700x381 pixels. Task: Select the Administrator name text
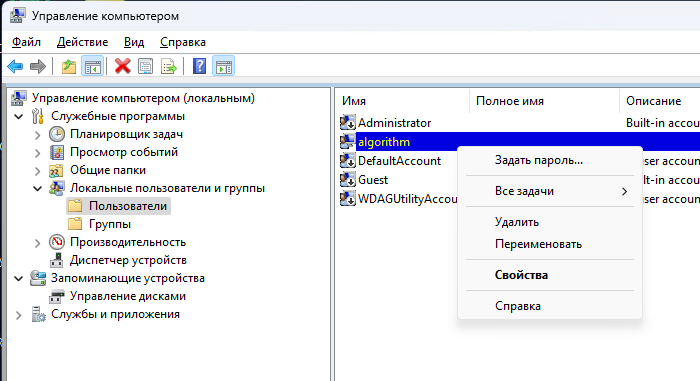coord(395,122)
